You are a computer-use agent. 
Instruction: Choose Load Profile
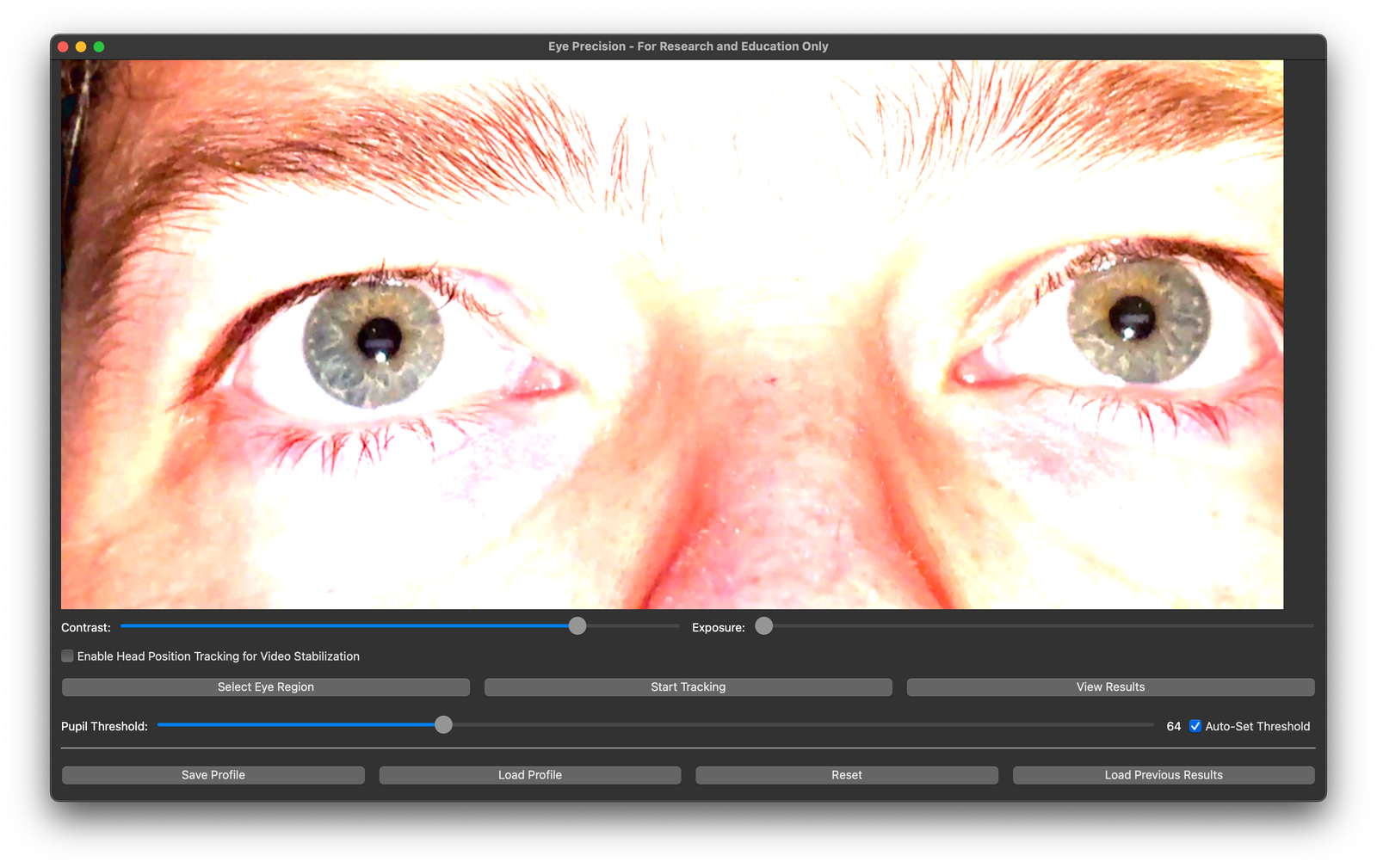pyautogui.click(x=529, y=775)
